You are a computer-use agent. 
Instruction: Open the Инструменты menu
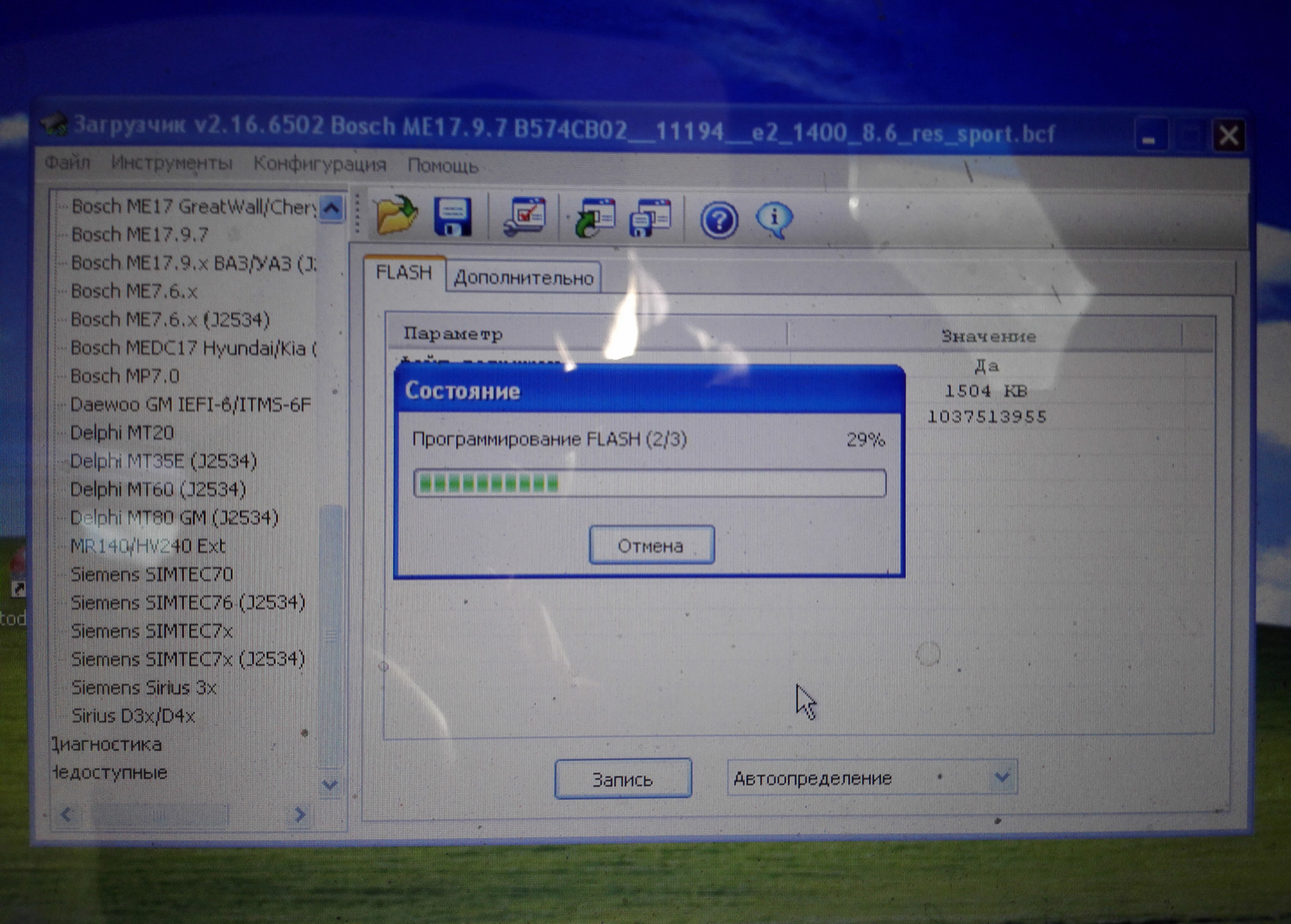click(171, 163)
